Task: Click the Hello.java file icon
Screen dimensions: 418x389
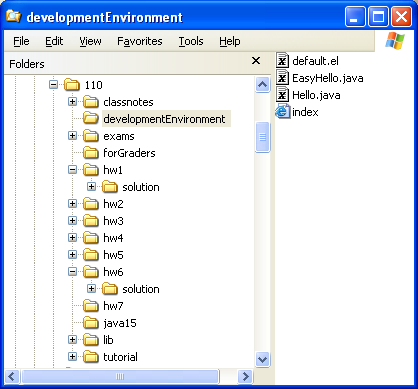Action: point(282,95)
